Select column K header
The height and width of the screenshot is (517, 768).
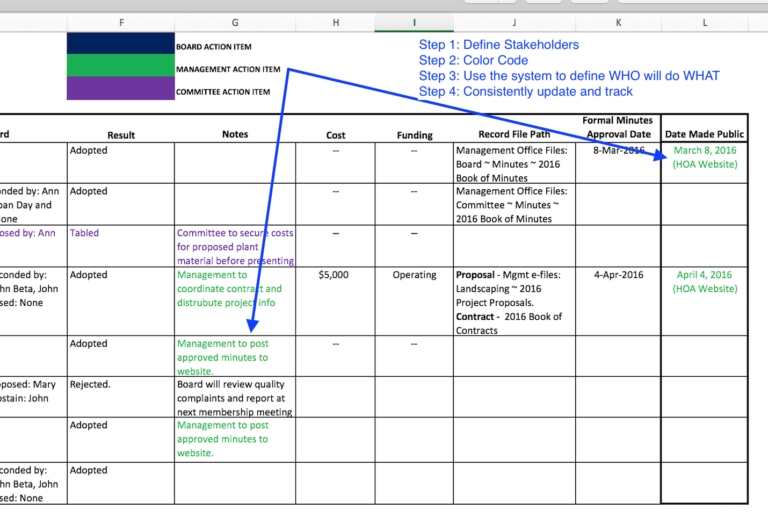pos(618,23)
